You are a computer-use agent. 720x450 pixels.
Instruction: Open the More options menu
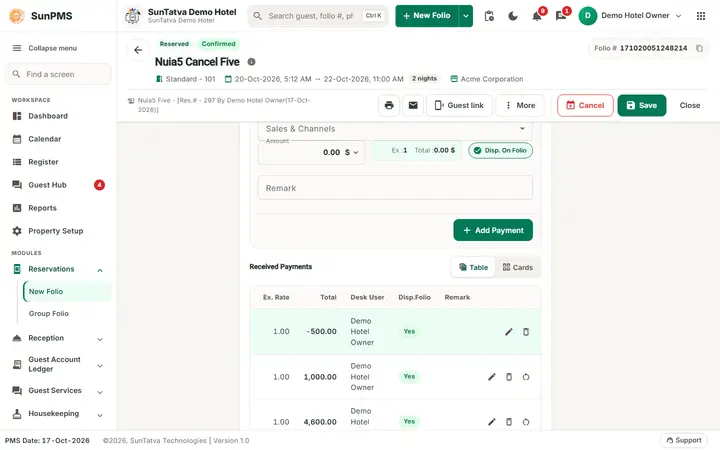tap(520, 105)
